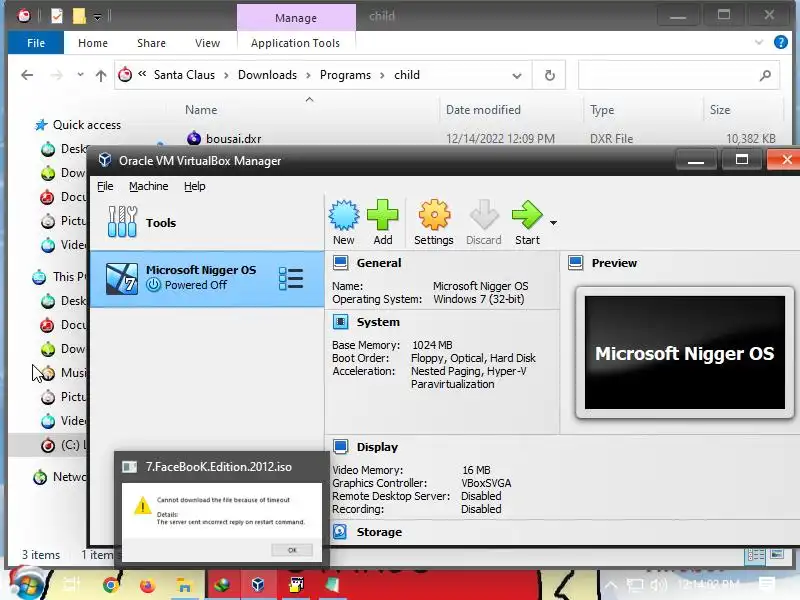This screenshot has width=800, height=600.
Task: Expand the Explorer ribbon chevron
Action: 759,42
